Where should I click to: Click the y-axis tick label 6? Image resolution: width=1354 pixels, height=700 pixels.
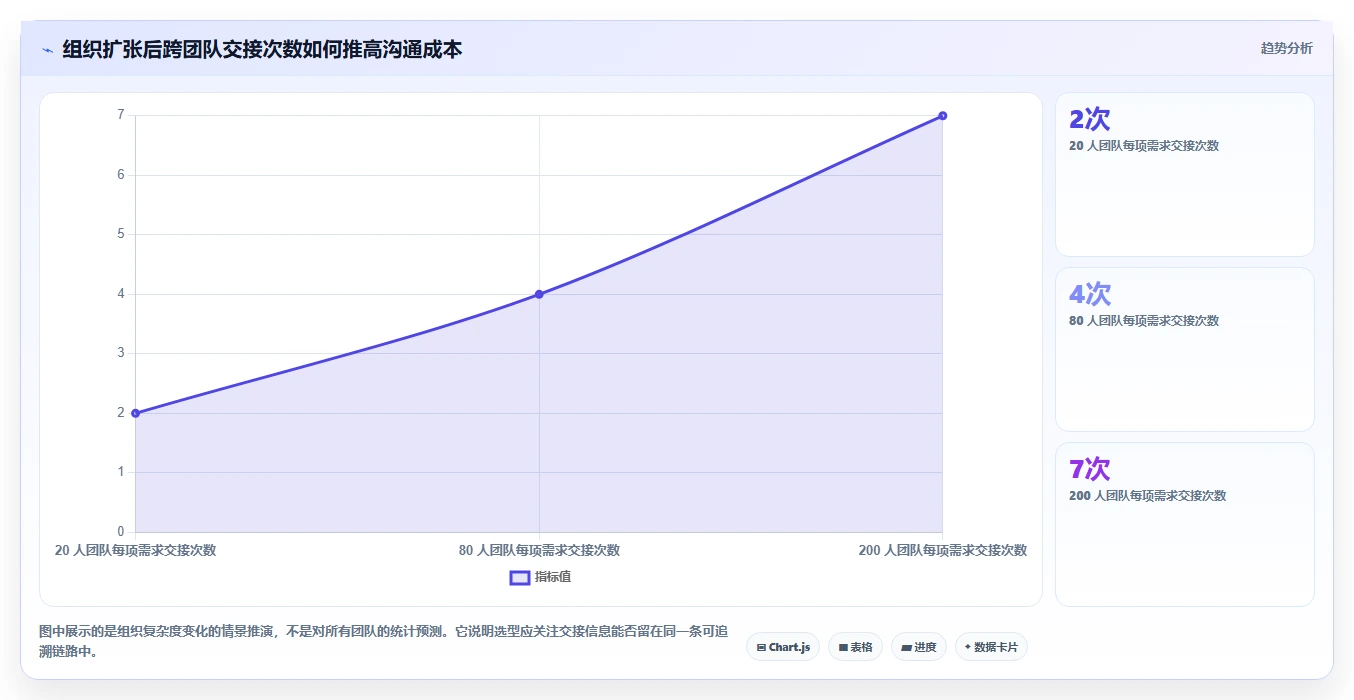[x=121, y=175]
